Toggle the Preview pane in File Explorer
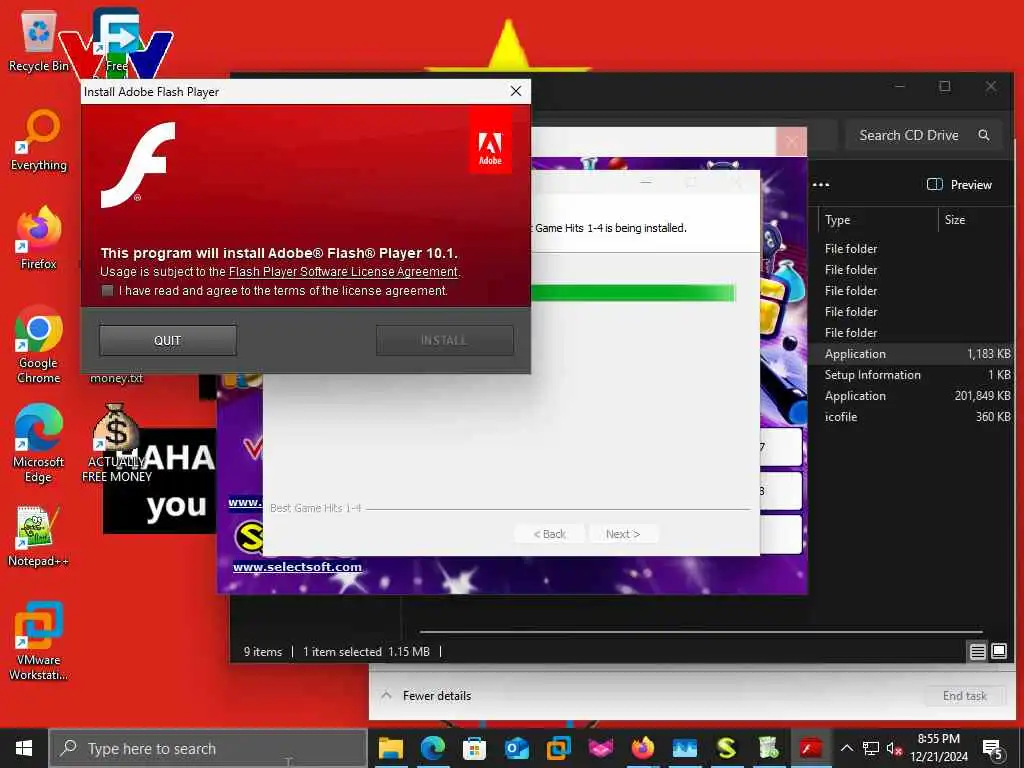 point(959,185)
